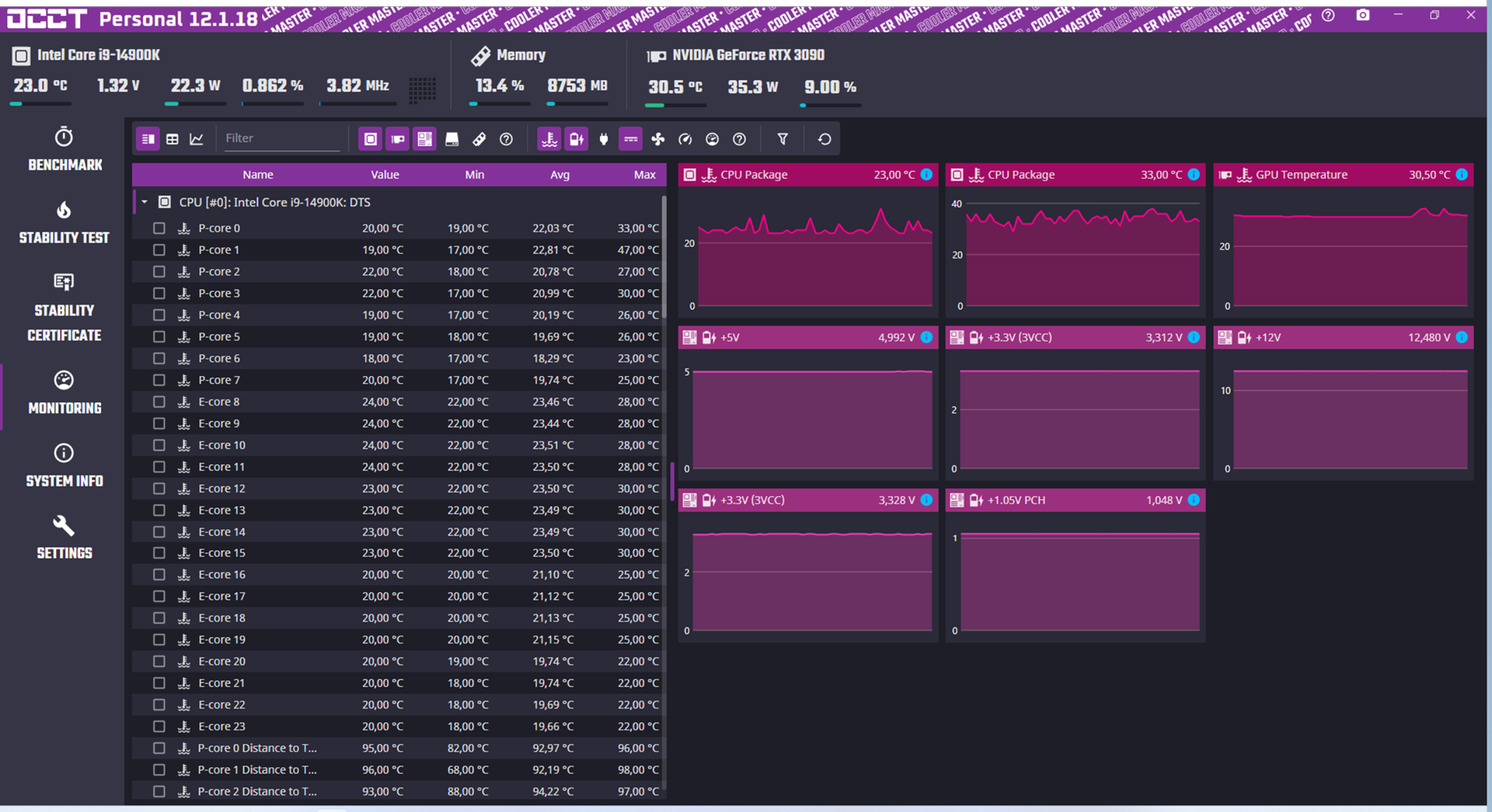Screen dimensions: 1492x812
Task: Sort by the Value column header
Action: tap(385, 175)
